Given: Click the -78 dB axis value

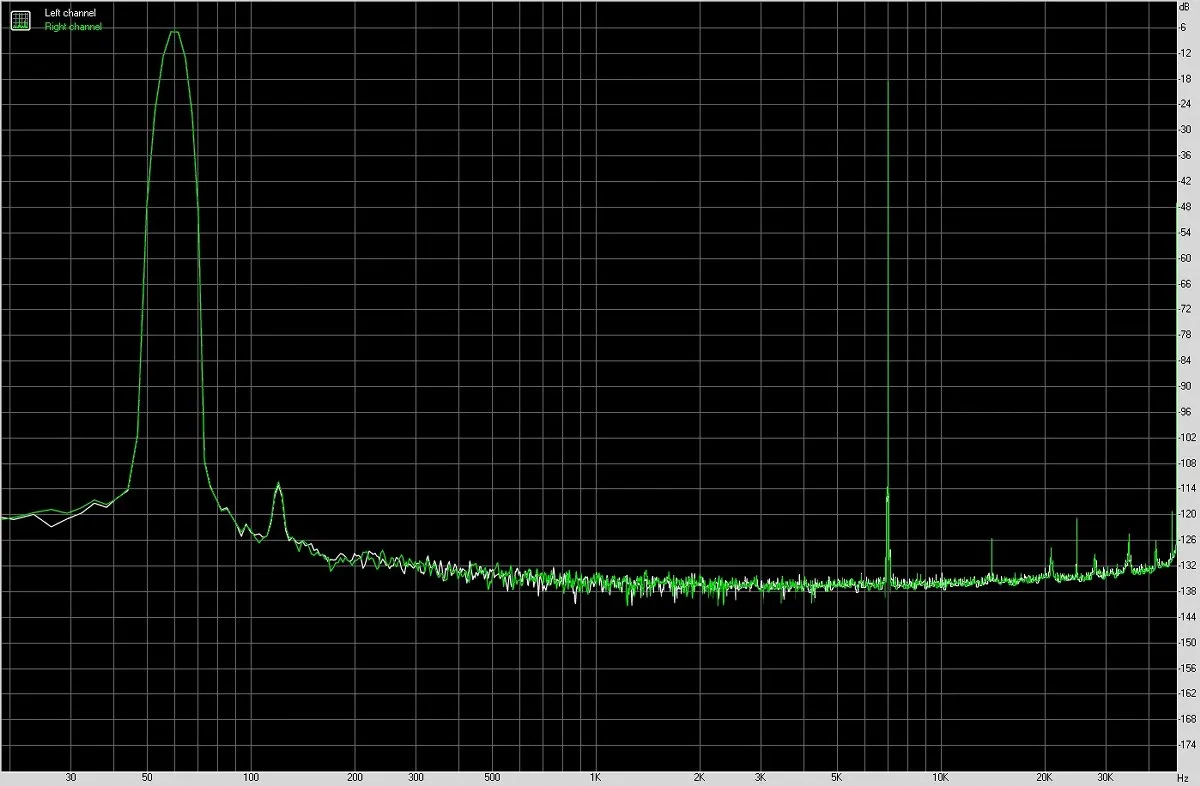Looking at the screenshot, I should [x=1186, y=335].
